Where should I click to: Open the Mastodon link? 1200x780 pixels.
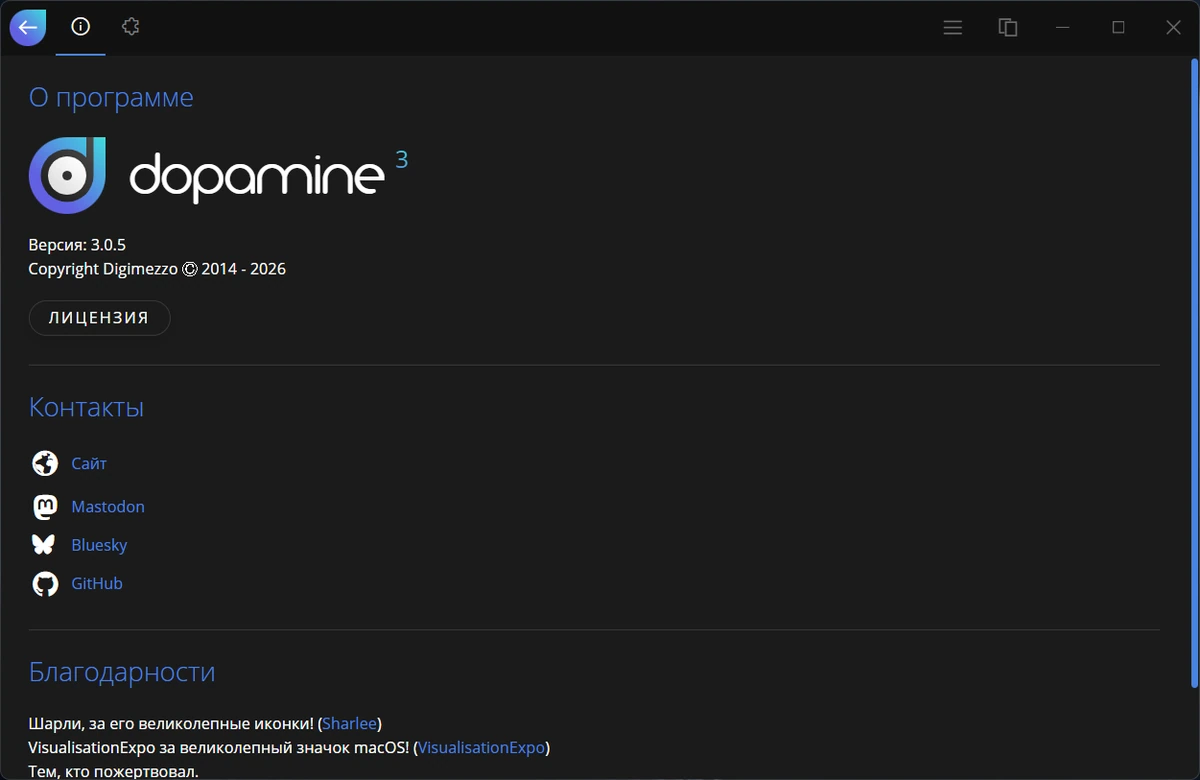pos(108,507)
